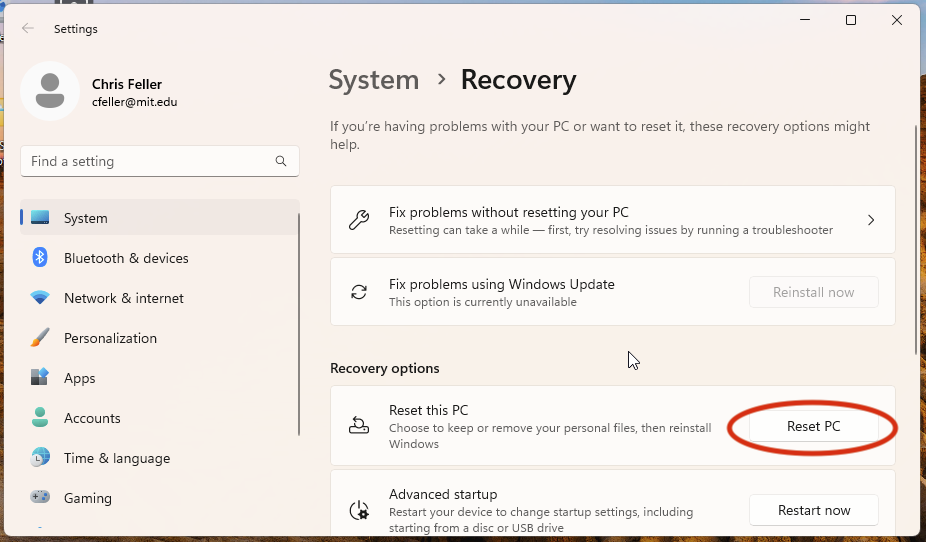Click the Reset this PC label
This screenshot has width=926, height=542.
tap(428, 410)
